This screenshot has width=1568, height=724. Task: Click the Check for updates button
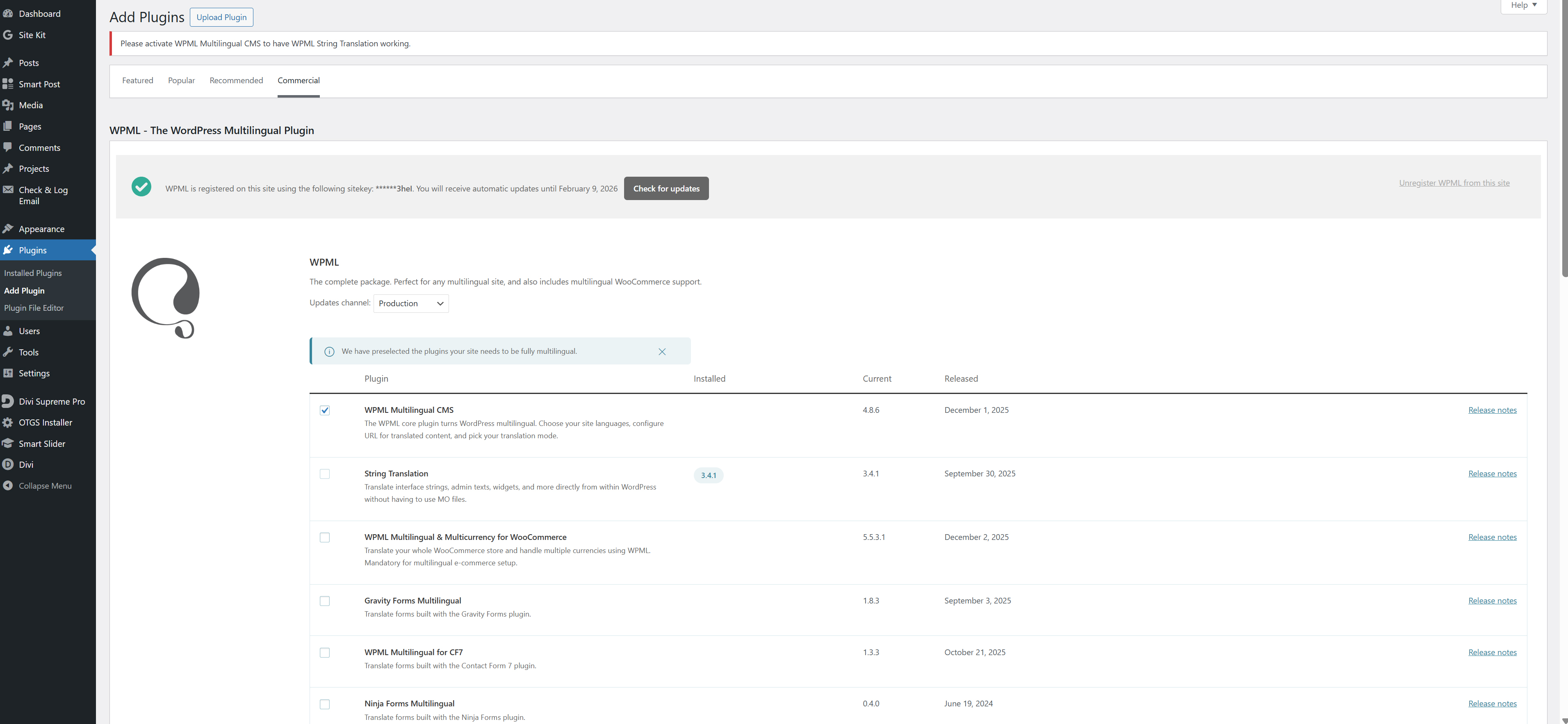coord(666,189)
